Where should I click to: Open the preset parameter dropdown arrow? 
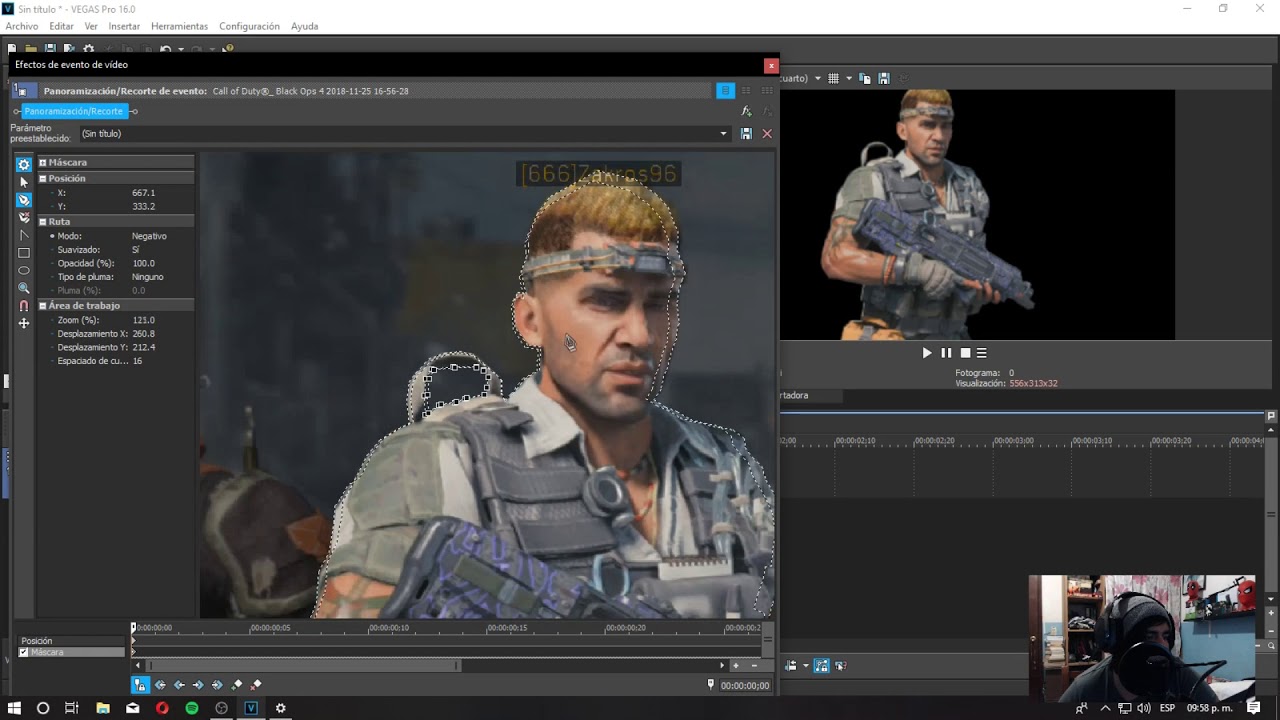(724, 133)
